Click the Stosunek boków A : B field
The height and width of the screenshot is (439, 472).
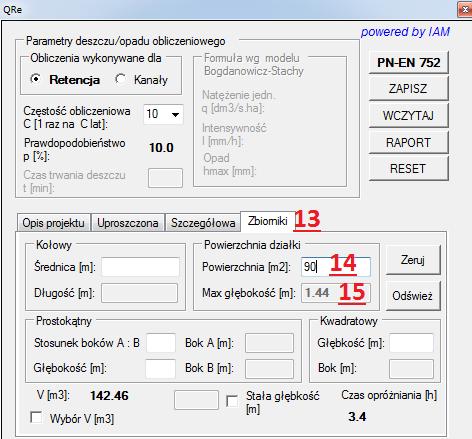(x=161, y=343)
